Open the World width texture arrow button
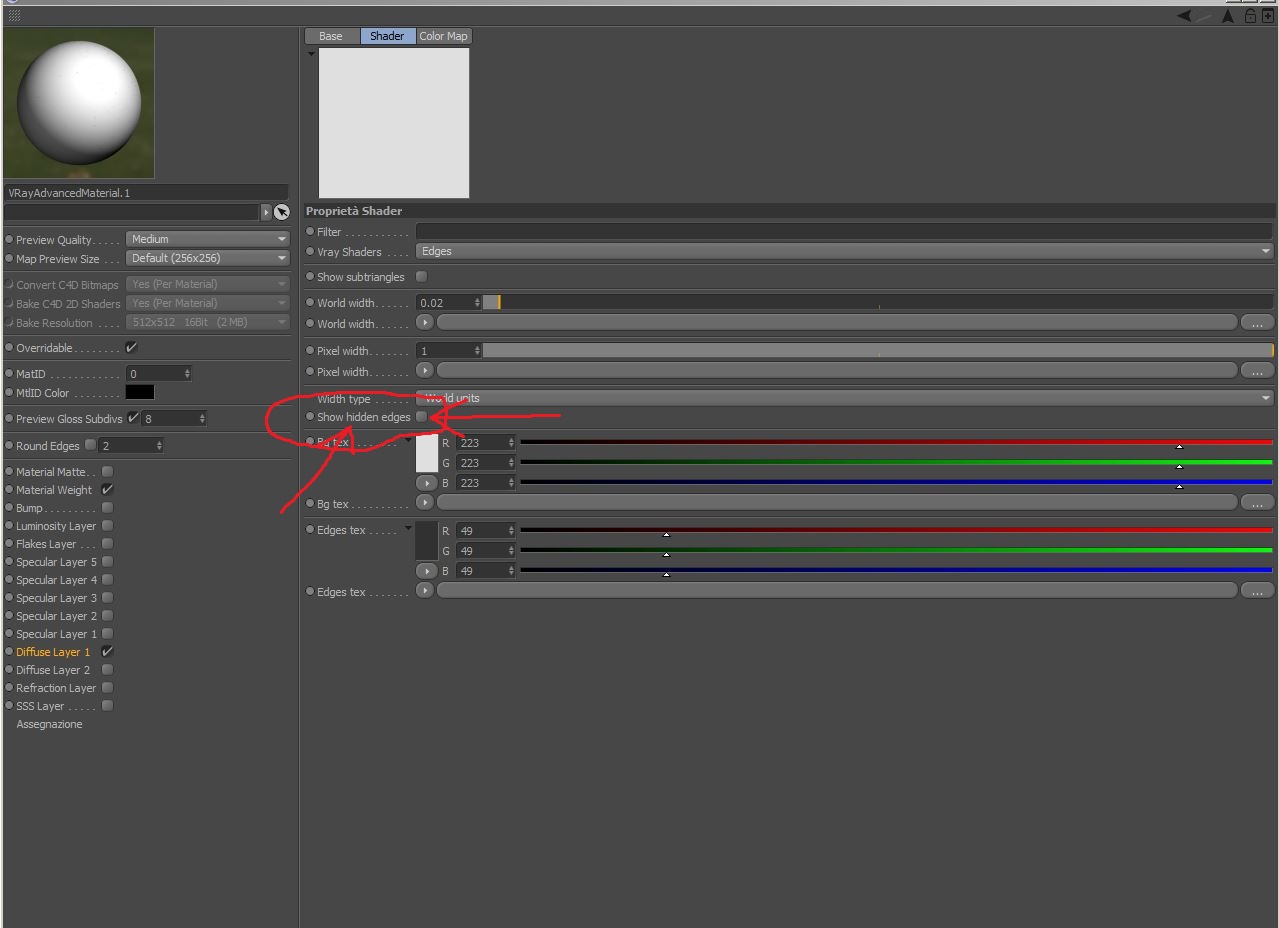The image size is (1279, 928). (425, 322)
